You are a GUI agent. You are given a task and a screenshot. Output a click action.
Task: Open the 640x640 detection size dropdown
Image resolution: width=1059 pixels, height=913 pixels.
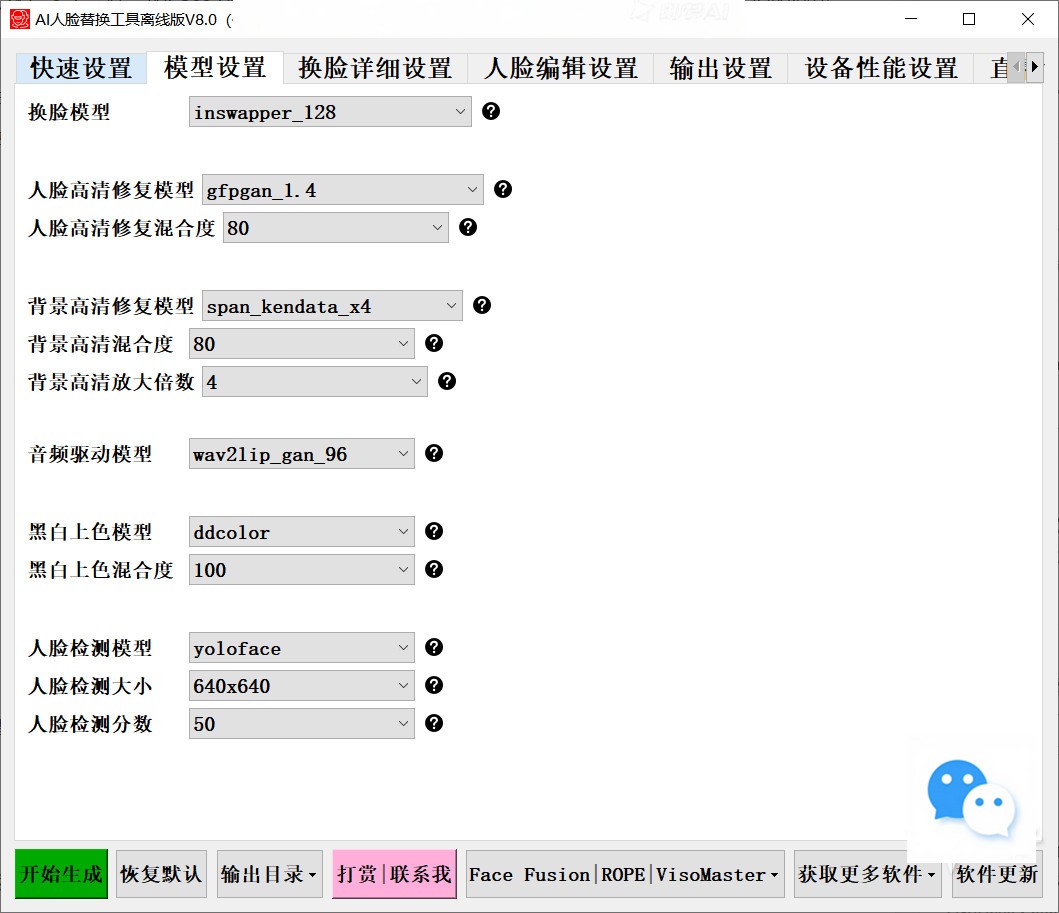click(302, 686)
